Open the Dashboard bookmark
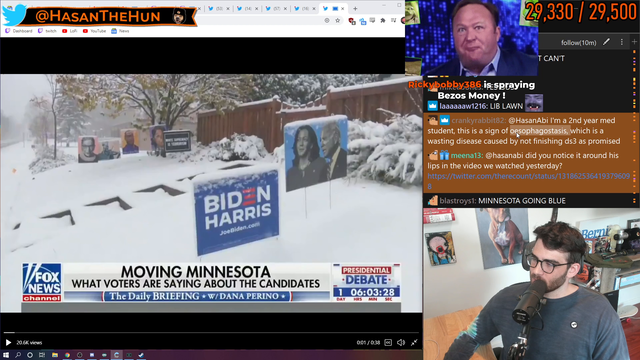The image size is (640, 360). pyautogui.click(x=19, y=31)
